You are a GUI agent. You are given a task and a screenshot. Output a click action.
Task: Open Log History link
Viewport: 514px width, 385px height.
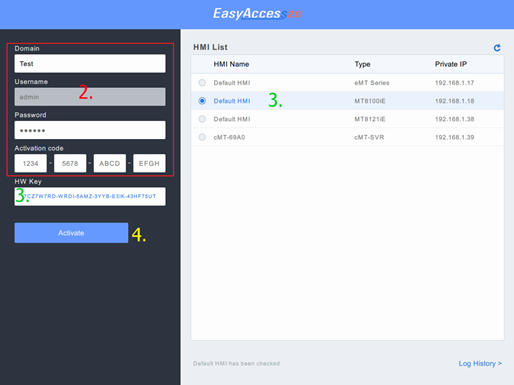[x=480, y=363]
